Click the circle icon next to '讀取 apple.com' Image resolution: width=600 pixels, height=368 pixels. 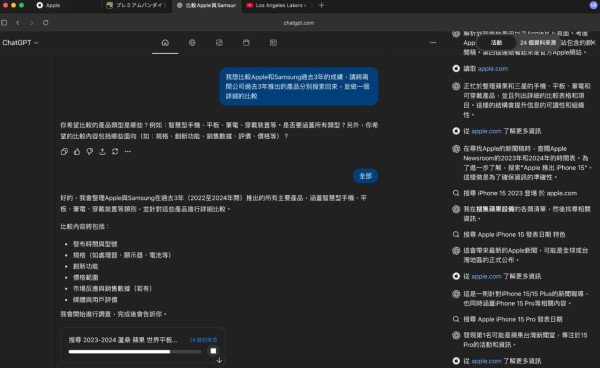(x=456, y=68)
